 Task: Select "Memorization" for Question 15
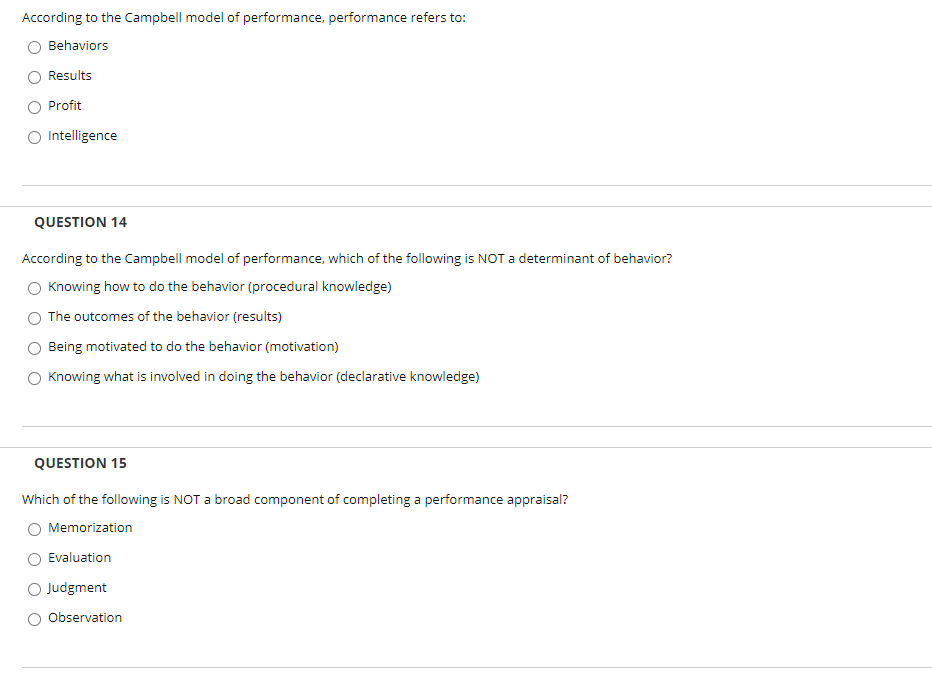(34, 528)
